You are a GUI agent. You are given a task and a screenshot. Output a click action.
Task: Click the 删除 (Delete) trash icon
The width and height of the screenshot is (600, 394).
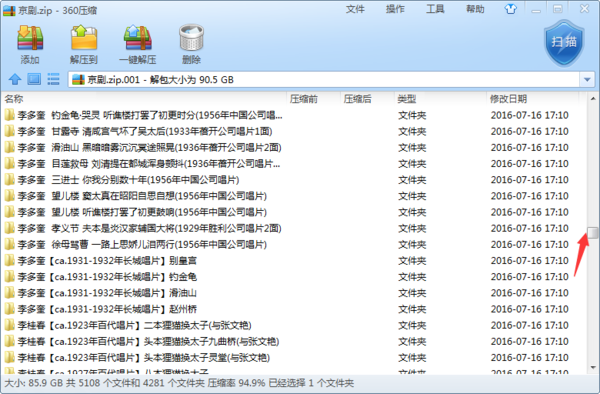[x=191, y=38]
